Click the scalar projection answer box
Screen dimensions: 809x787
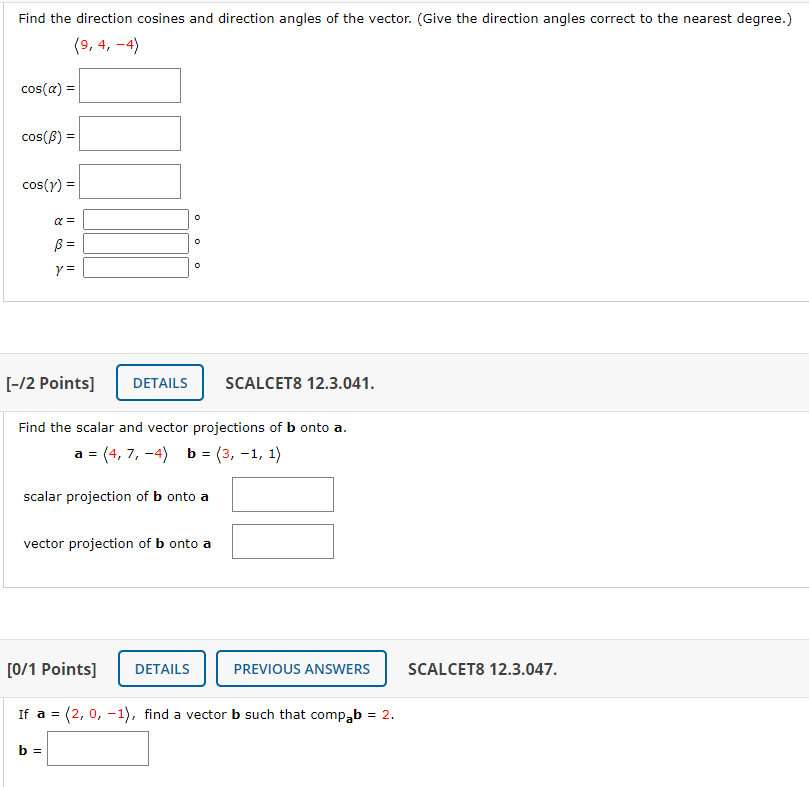point(282,494)
